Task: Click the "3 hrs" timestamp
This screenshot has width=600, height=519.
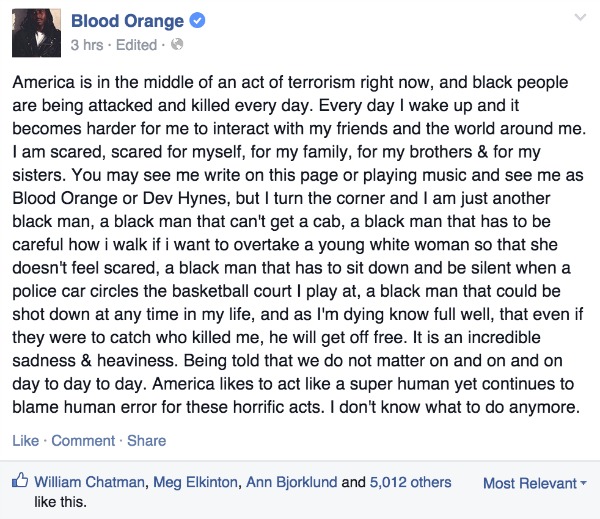Action: (87, 45)
